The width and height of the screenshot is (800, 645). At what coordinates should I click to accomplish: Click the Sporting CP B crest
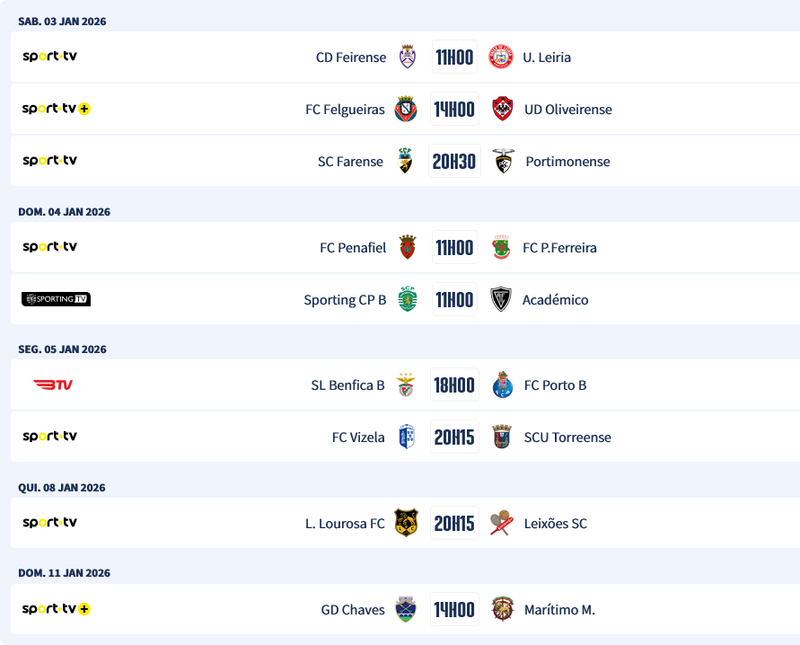pyautogui.click(x=407, y=299)
